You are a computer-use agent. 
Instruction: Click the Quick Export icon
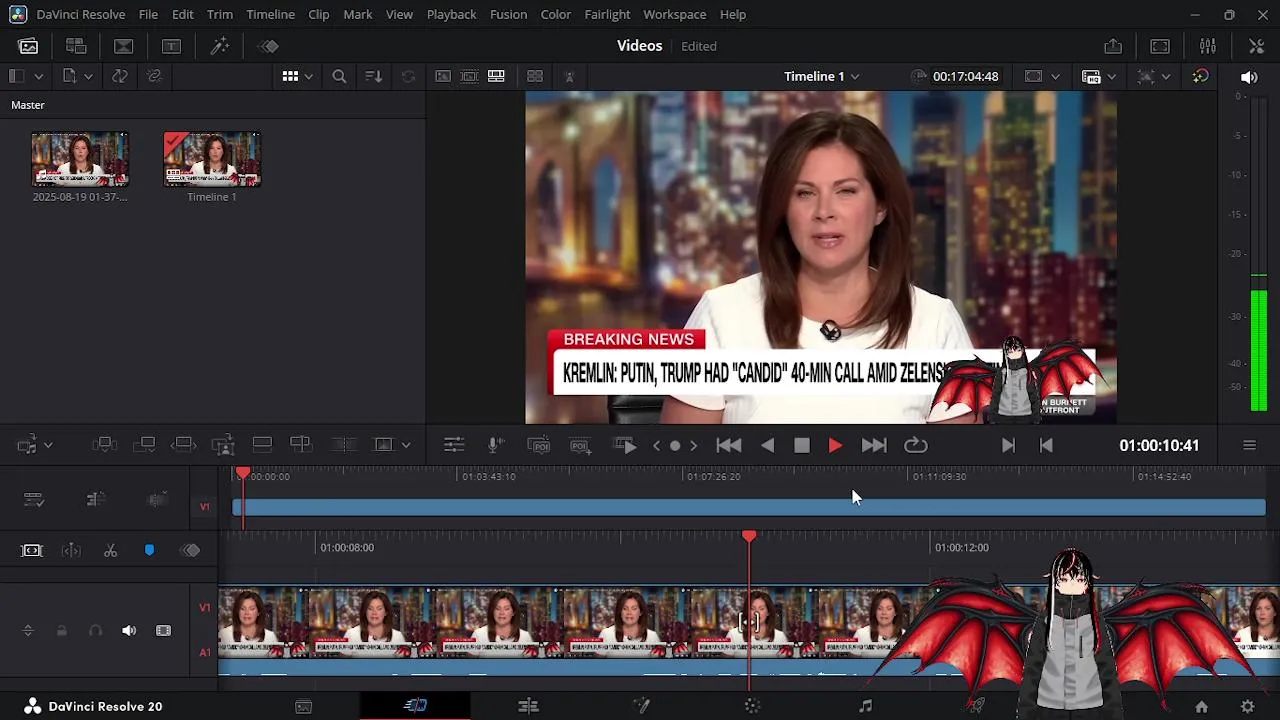(x=1113, y=46)
